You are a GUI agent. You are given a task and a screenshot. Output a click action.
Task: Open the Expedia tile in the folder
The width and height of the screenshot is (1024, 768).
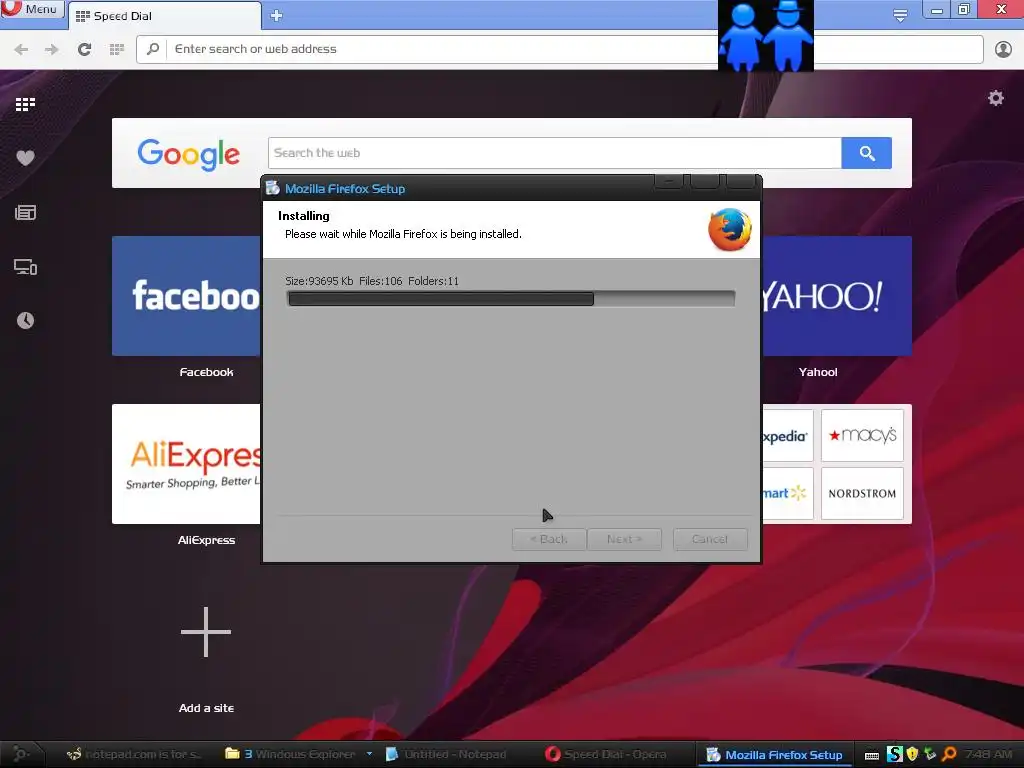(x=788, y=436)
